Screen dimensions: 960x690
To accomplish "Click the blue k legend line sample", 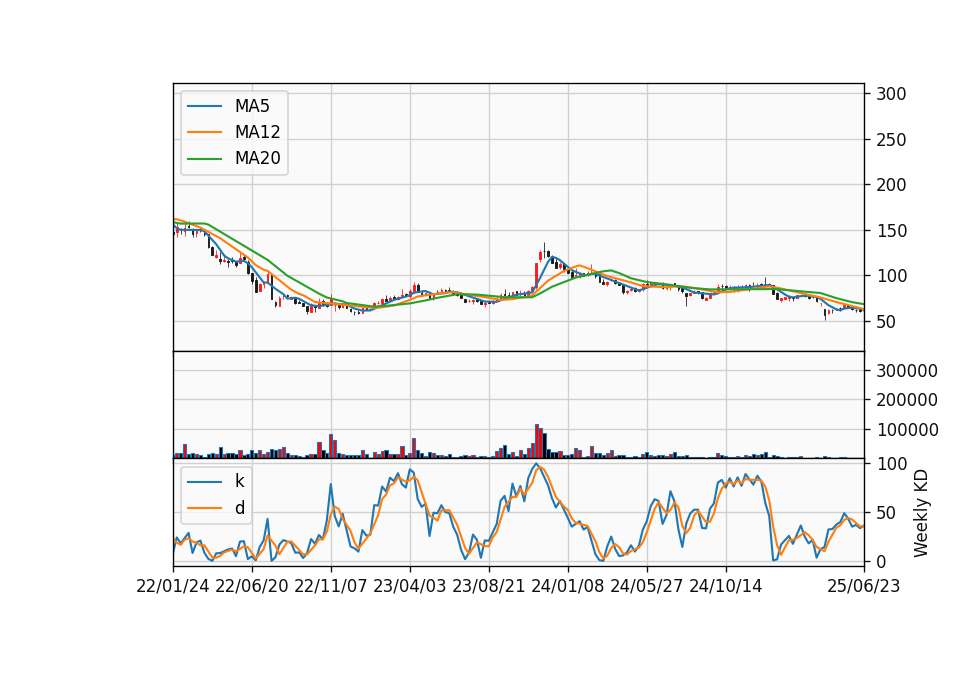I will 204,482.
